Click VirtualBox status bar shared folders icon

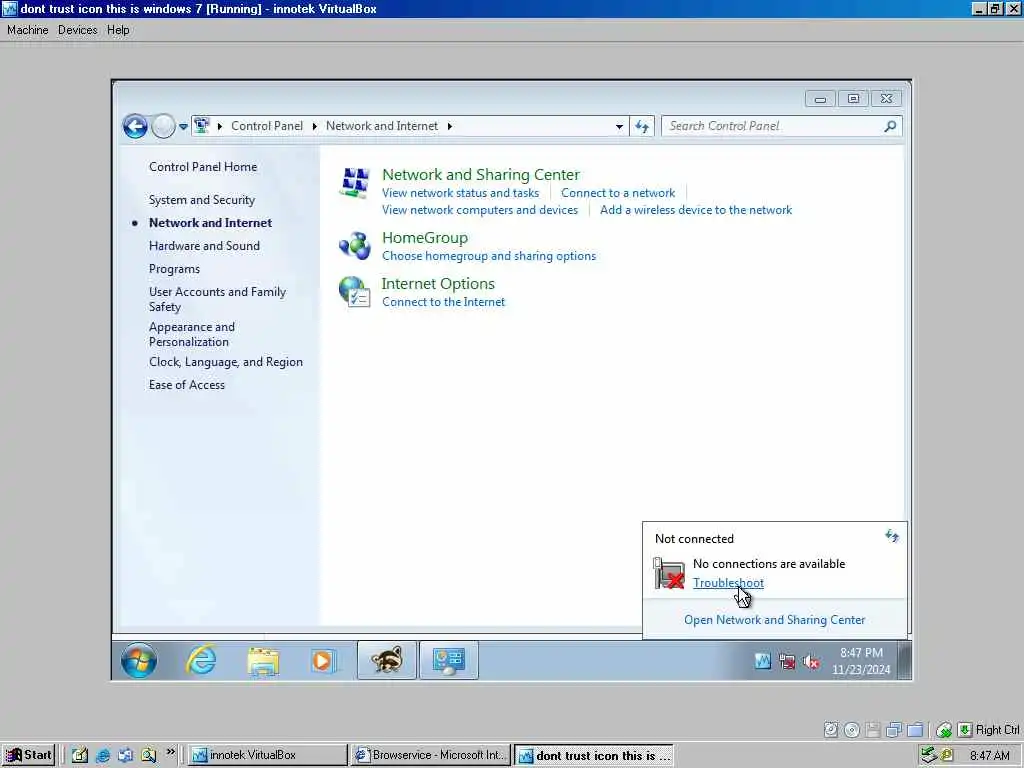point(916,730)
